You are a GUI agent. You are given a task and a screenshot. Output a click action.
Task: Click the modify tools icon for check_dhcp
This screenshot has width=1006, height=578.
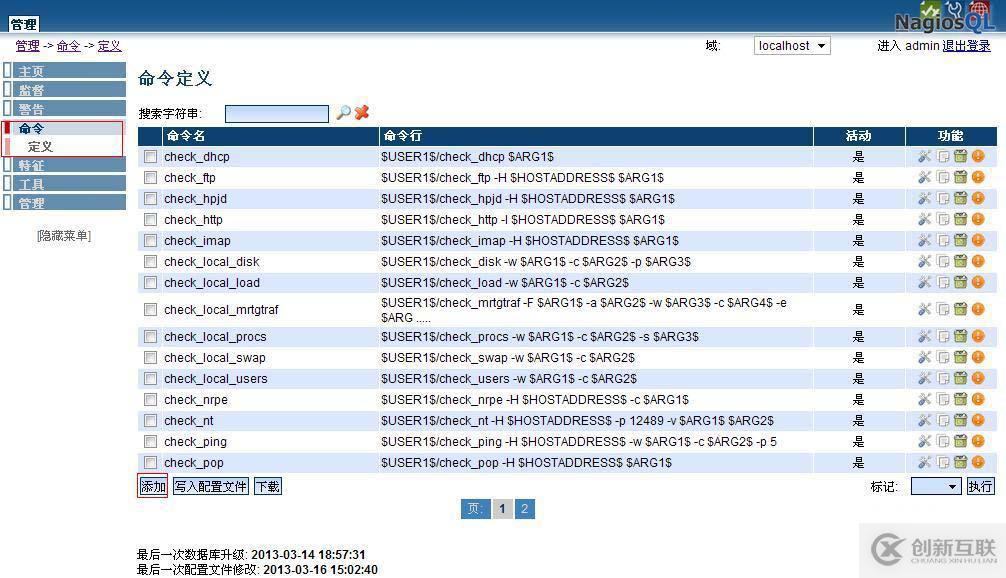click(924, 156)
